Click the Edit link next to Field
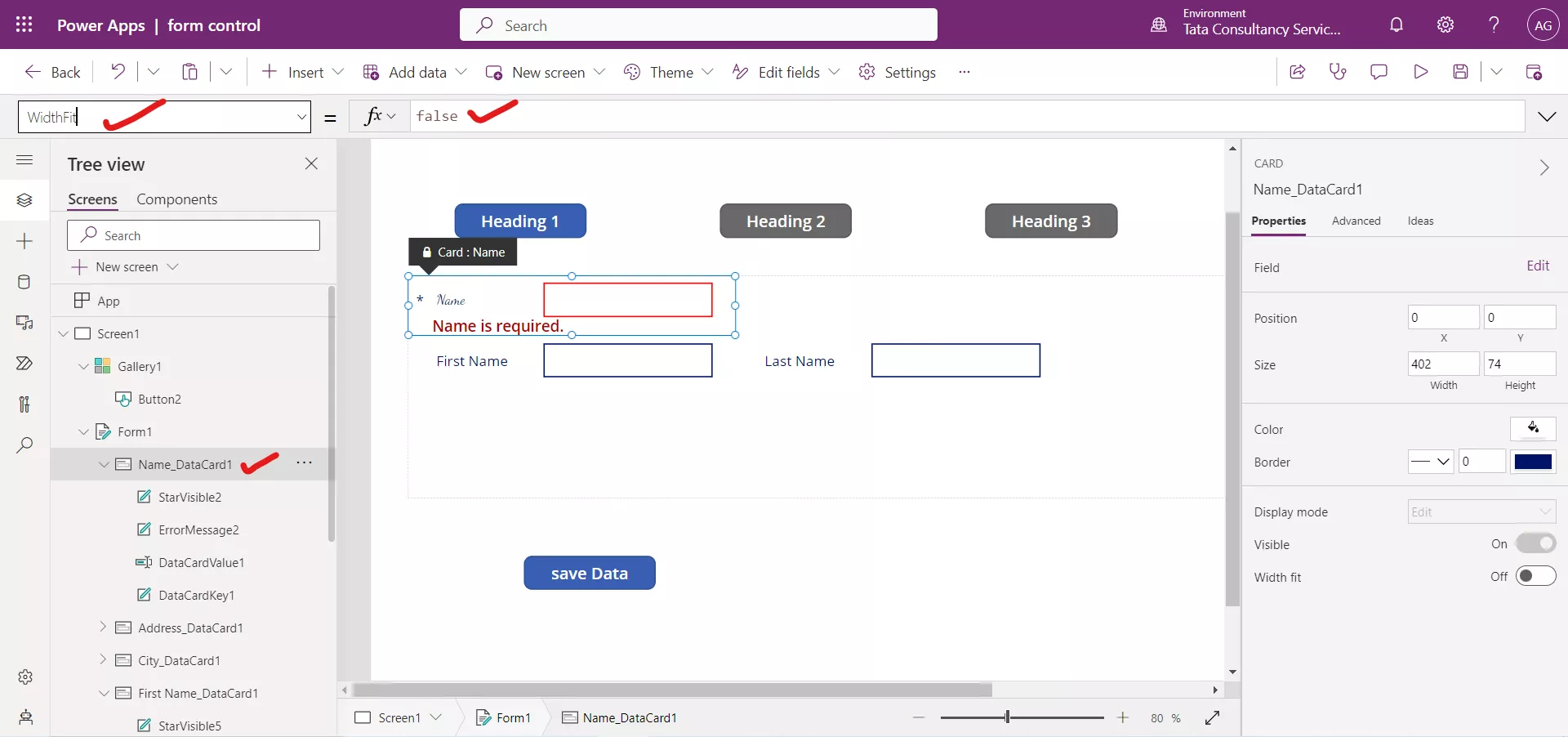Viewport: 1568px width, 737px height. 1539,266
